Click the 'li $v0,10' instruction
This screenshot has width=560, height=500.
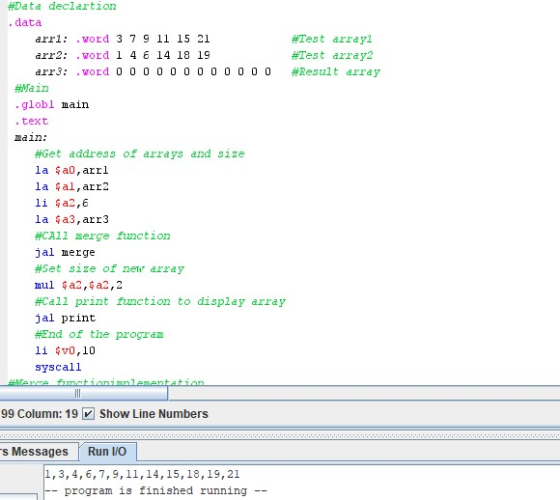pyautogui.click(x=65, y=351)
